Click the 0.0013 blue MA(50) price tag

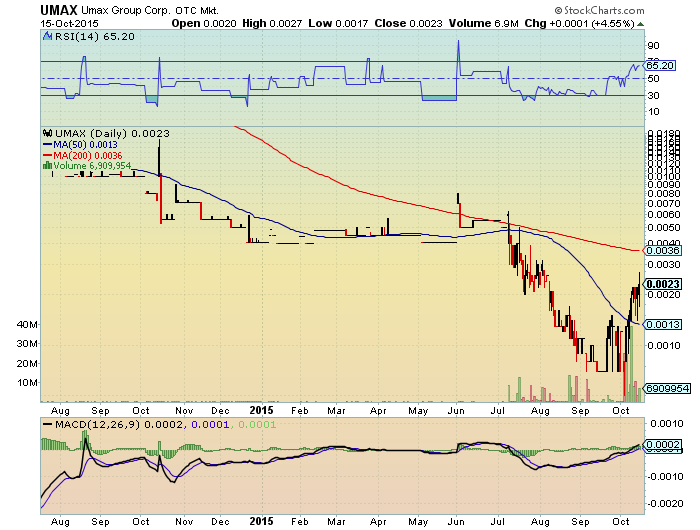click(662, 325)
